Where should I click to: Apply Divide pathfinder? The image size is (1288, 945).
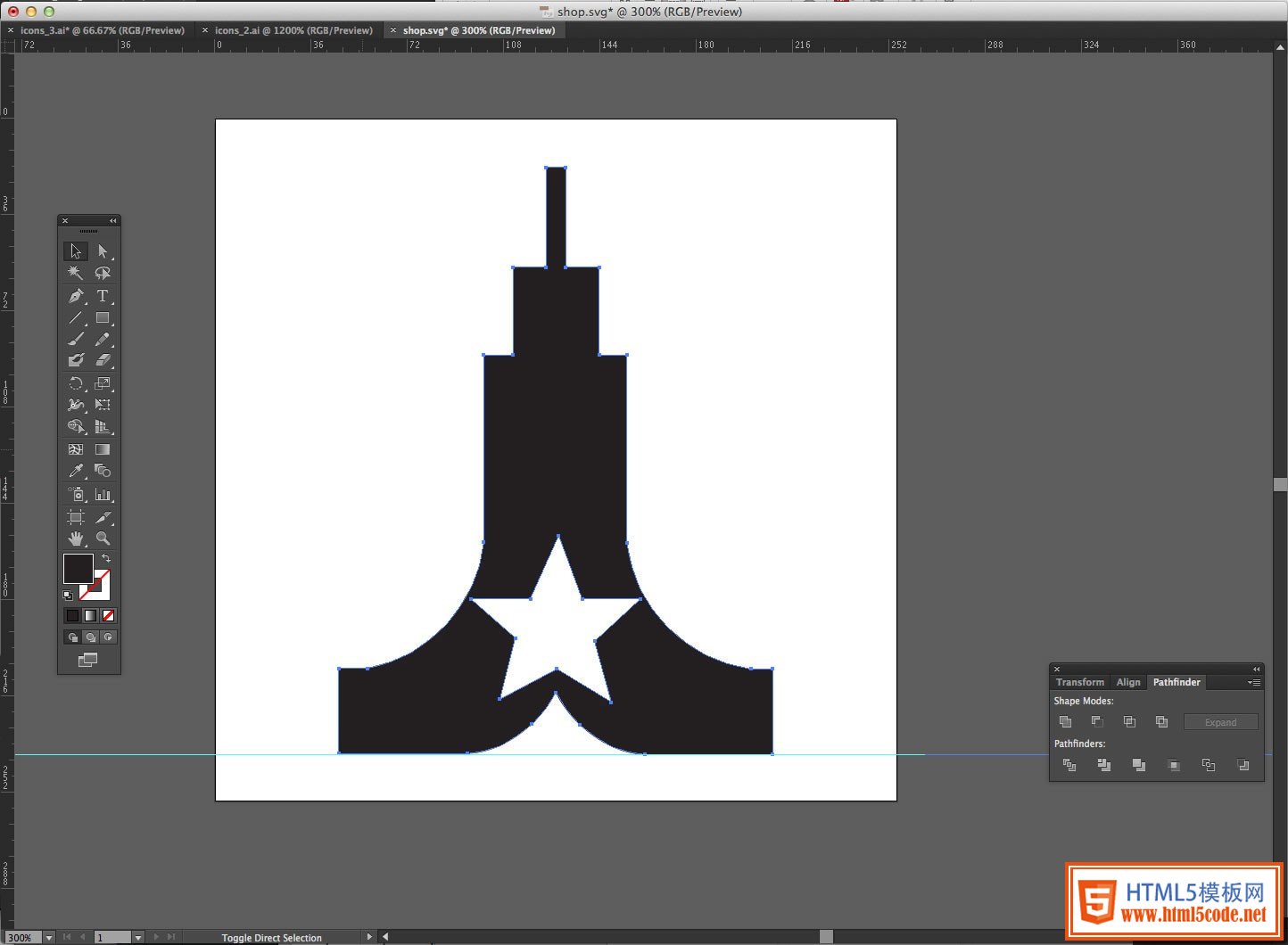coord(1069,765)
